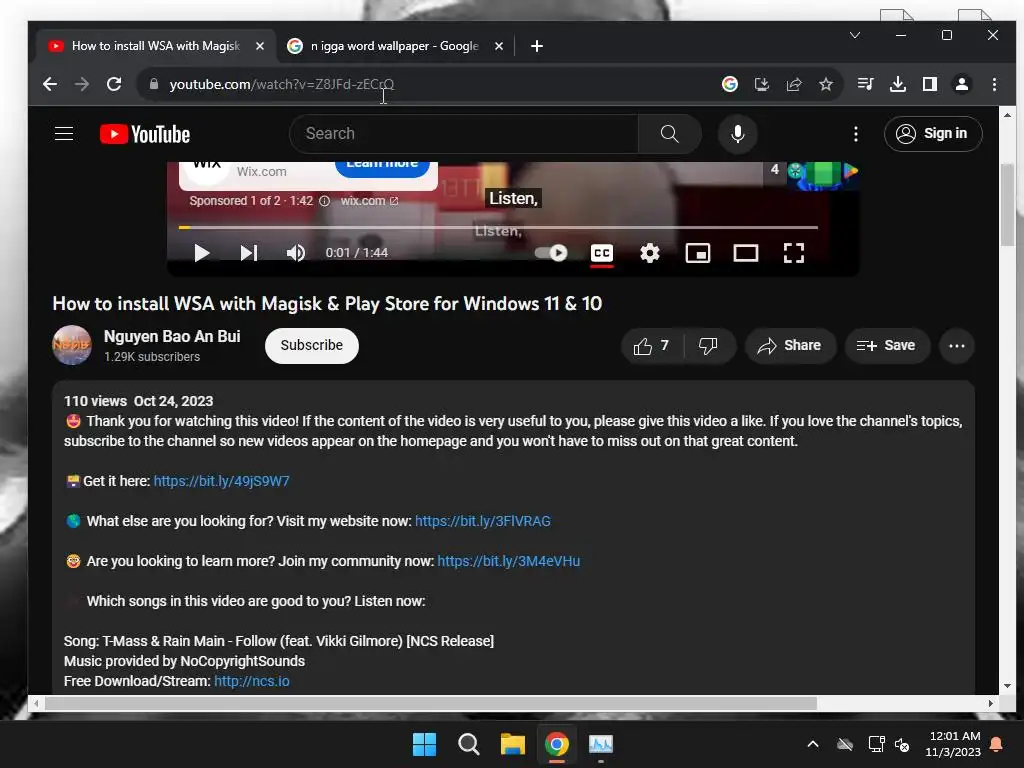Like the video
The height and width of the screenshot is (768, 1024).
(x=651, y=345)
